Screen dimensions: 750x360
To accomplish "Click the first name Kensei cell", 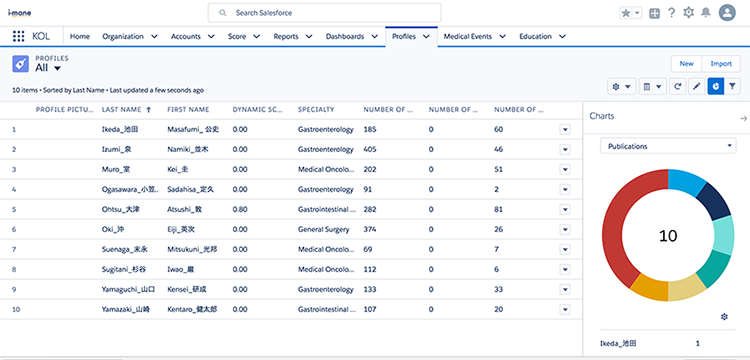I will pos(187,289).
